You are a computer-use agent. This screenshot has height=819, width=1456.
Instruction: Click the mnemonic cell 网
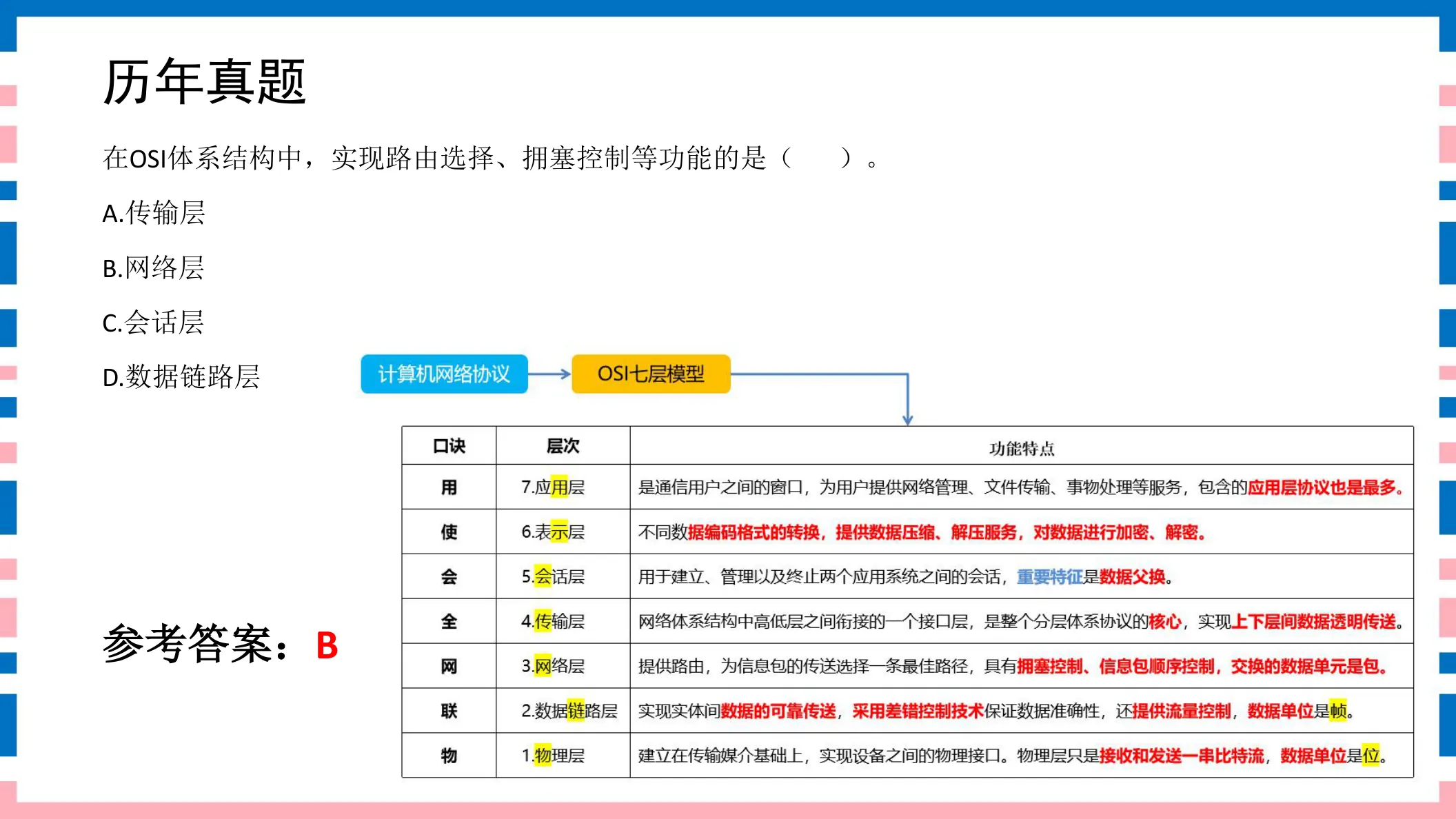449,666
